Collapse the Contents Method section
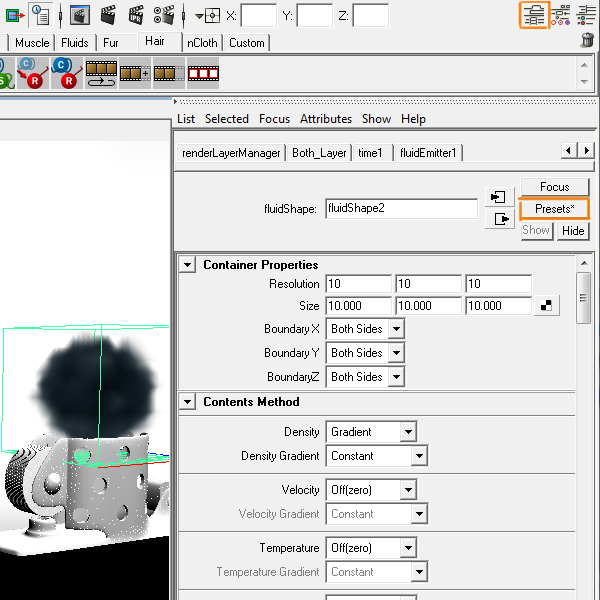The height and width of the screenshot is (600, 600). coord(188,401)
